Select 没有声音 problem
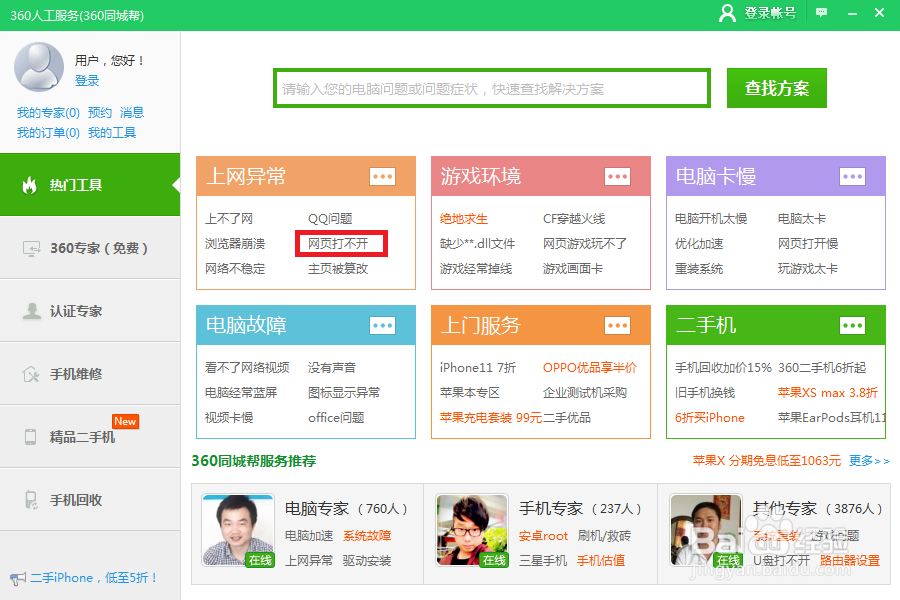 (x=332, y=367)
